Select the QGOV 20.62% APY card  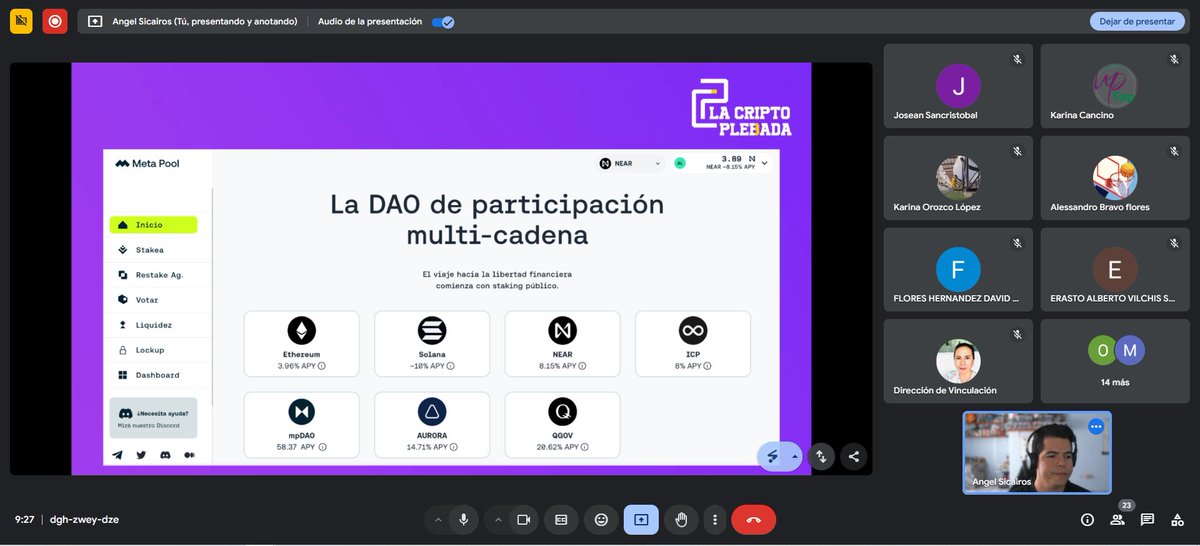562,427
